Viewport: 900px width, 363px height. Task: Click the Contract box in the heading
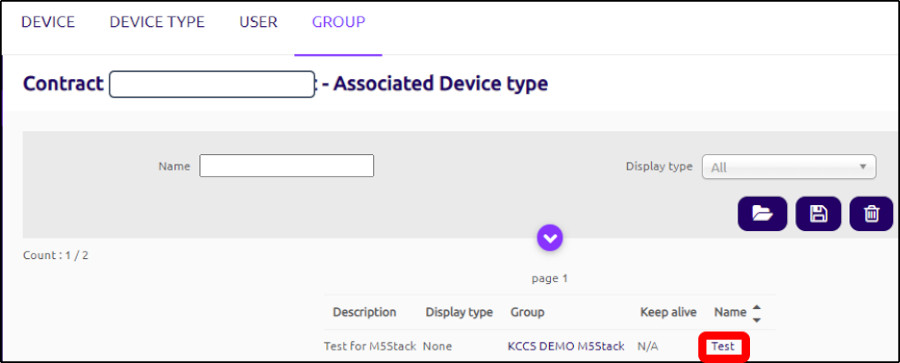[x=212, y=84]
